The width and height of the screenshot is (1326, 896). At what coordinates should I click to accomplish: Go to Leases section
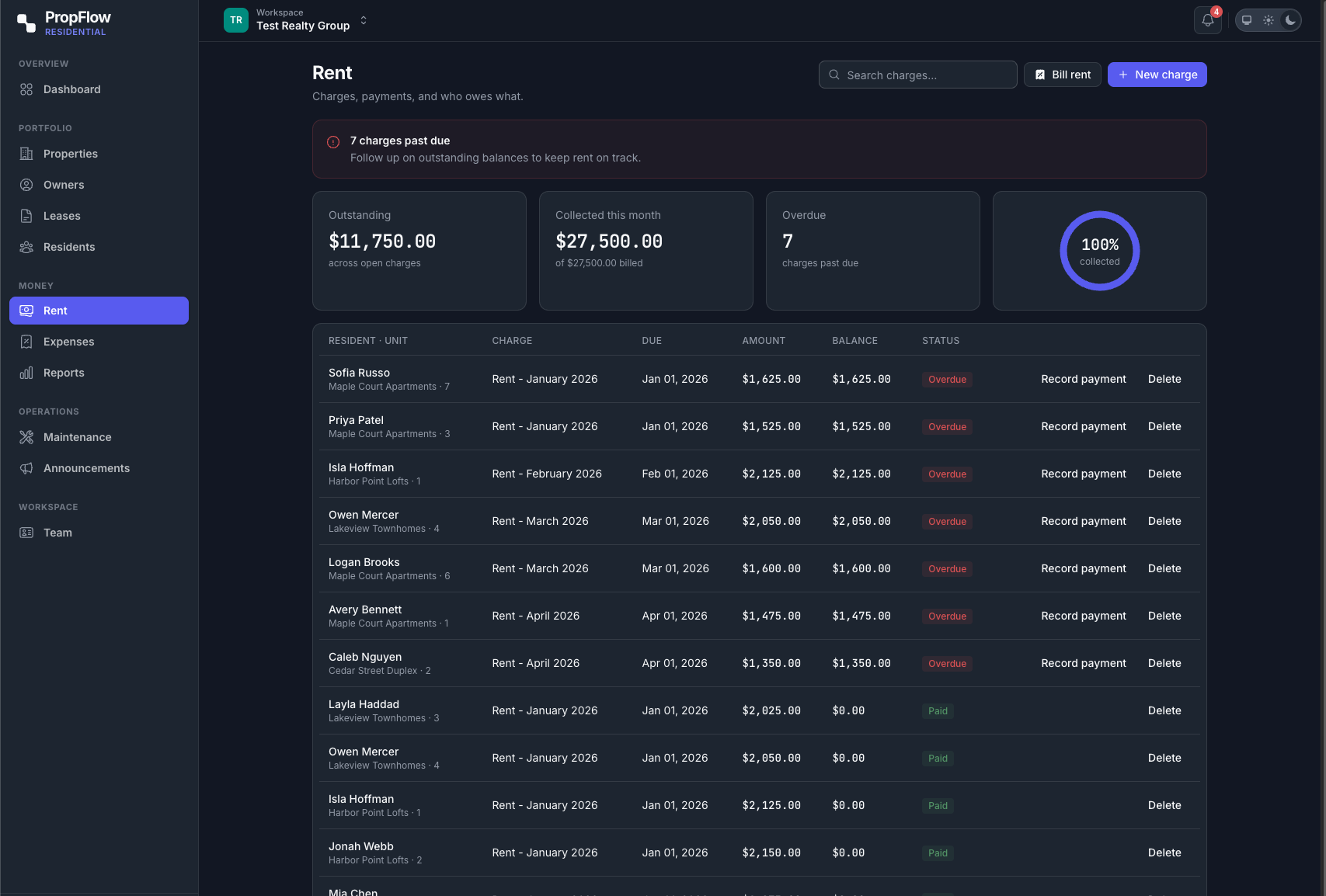[99, 216]
